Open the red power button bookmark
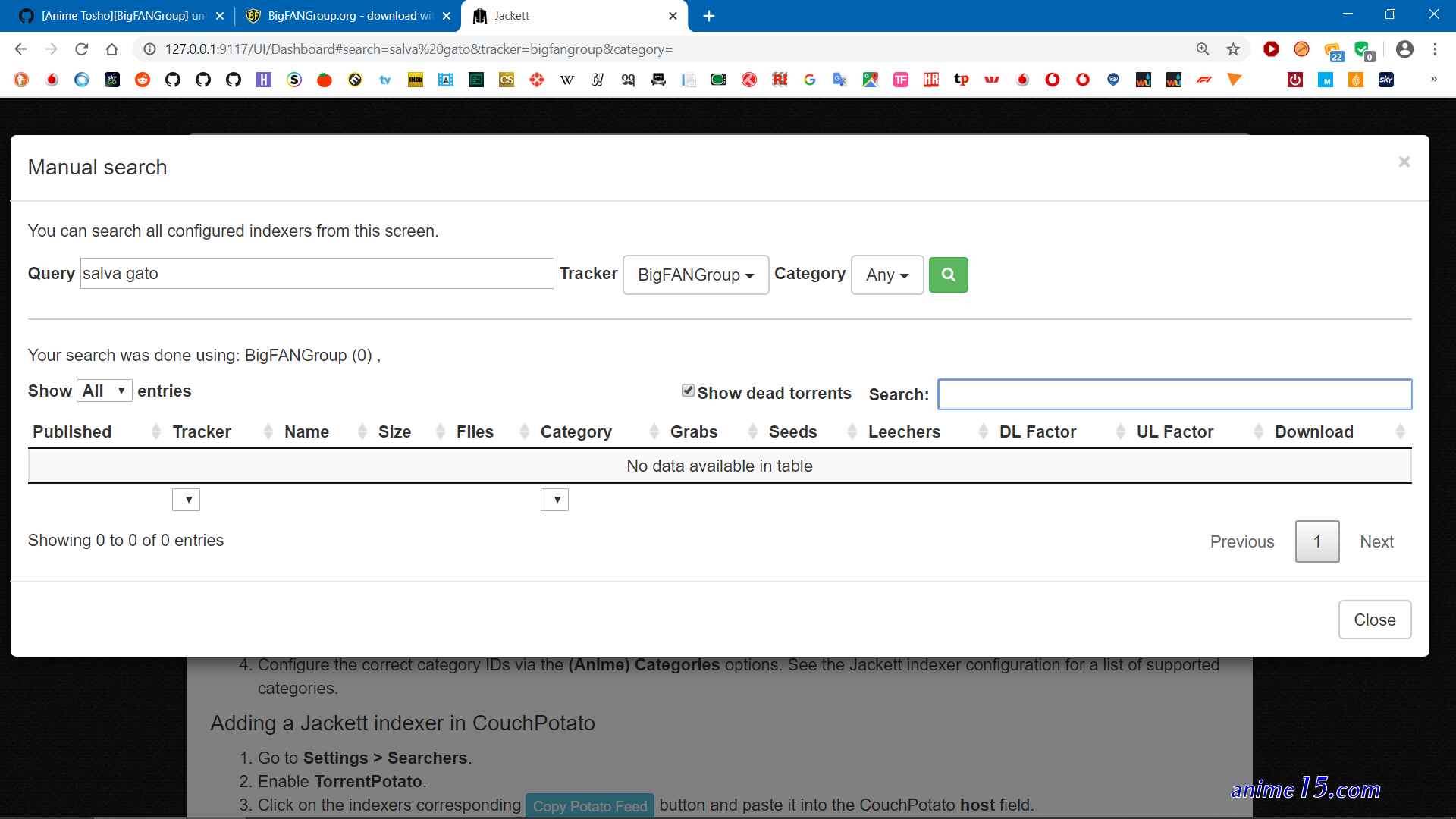The height and width of the screenshot is (819, 1456). click(1295, 80)
